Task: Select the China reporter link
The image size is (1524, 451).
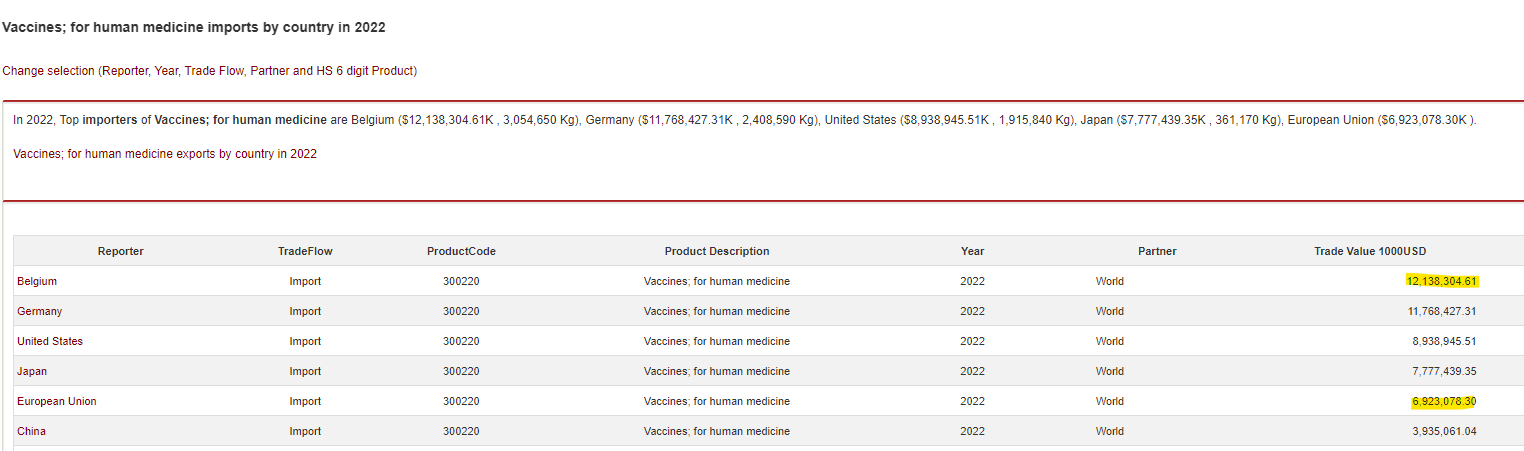Action: pos(31,431)
